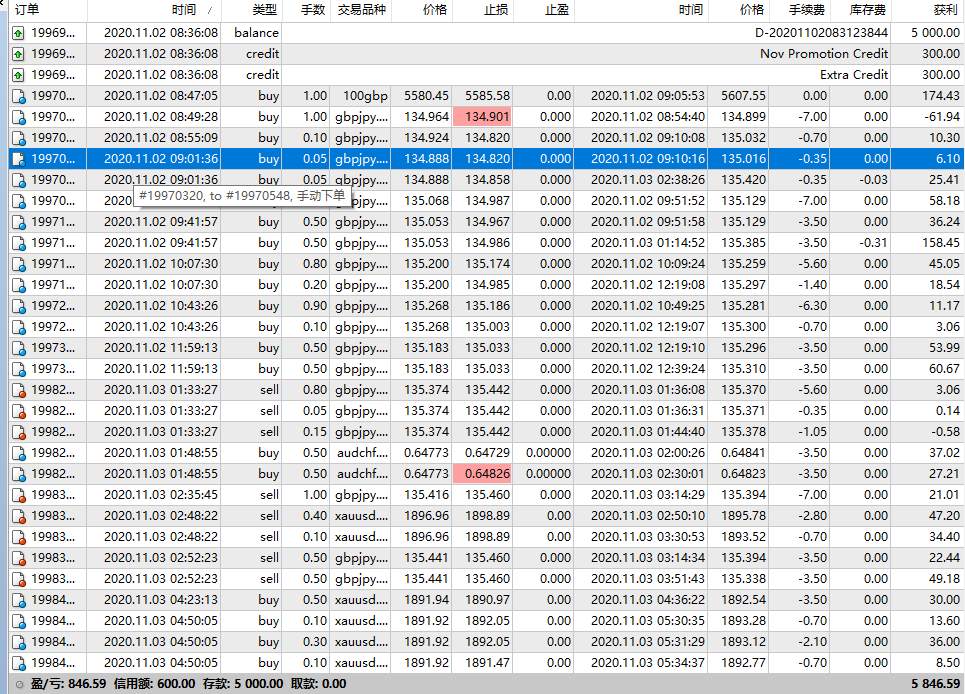This screenshot has width=965, height=694.
Task: Click the Nov Promotion Credit row icon
Action: point(18,54)
